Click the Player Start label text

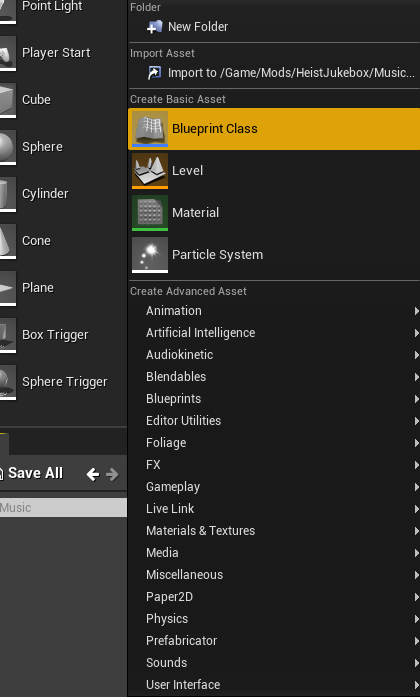coord(56,53)
